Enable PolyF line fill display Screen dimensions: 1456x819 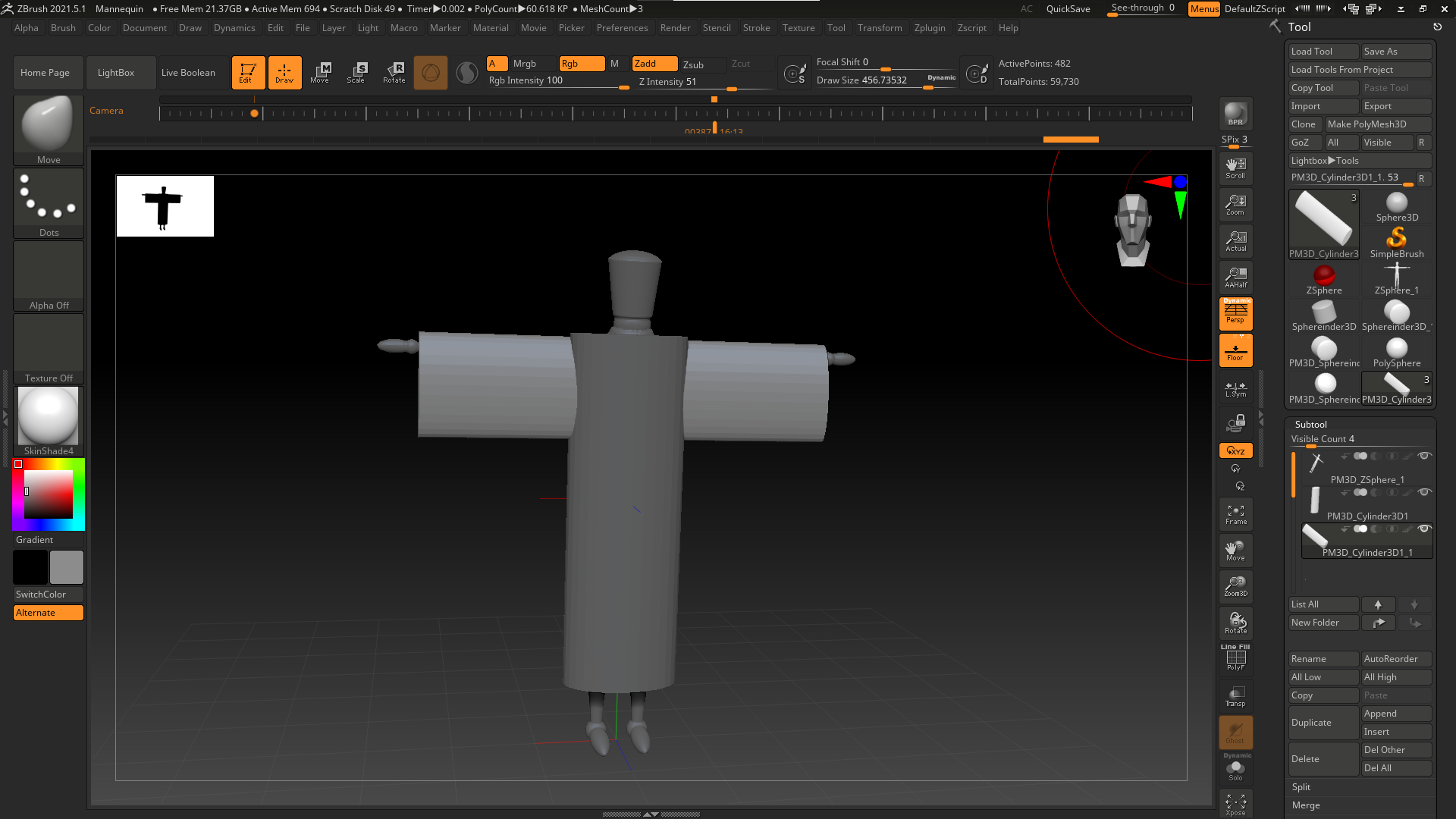(x=1235, y=658)
